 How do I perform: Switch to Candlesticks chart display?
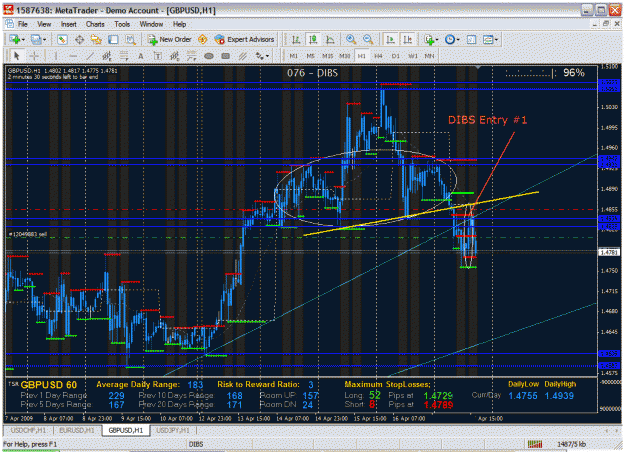click(x=313, y=39)
